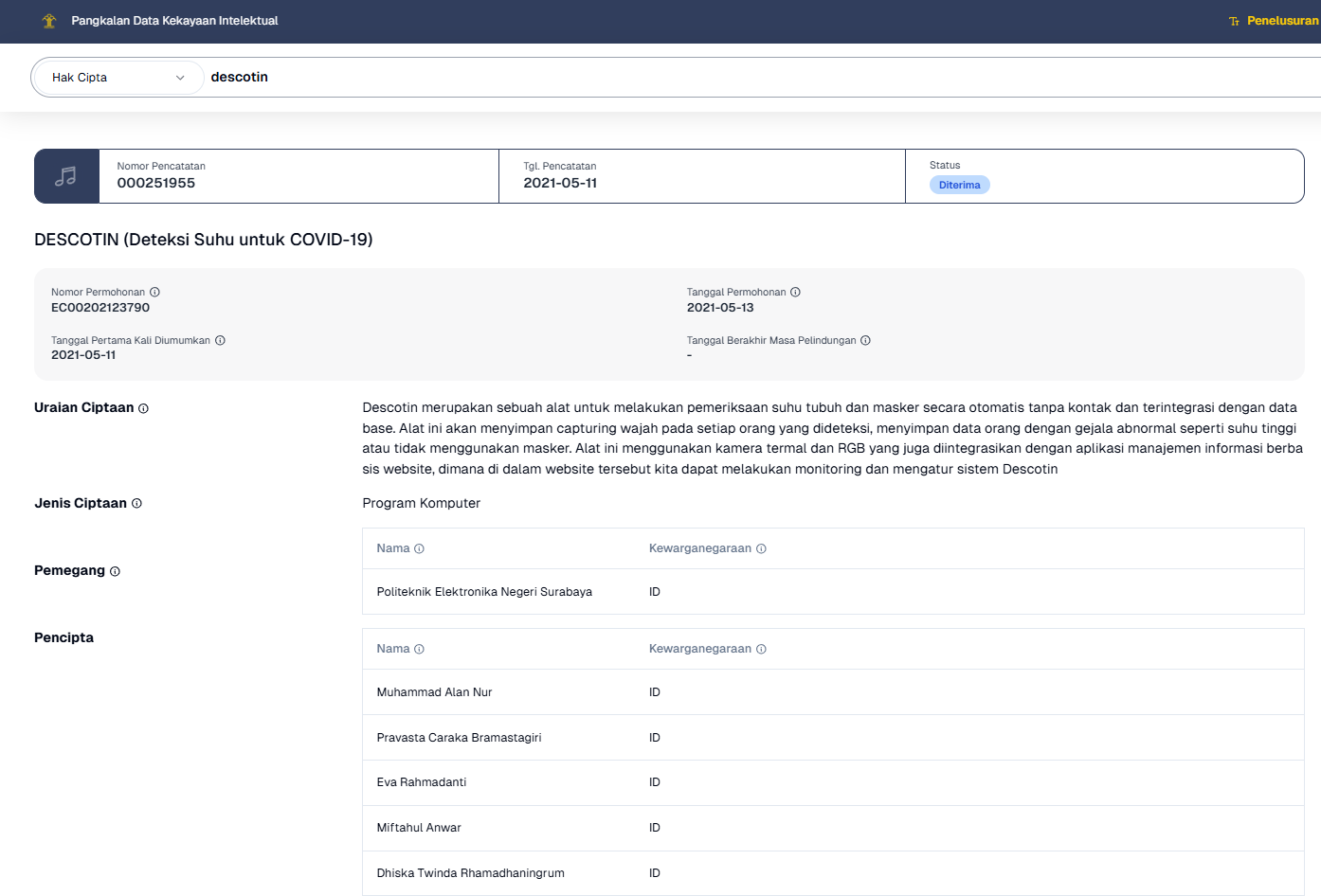Viewport: 1321px width, 896px height.
Task: Click Pangkalan Data Kekayaan Intelektual title
Action: point(174,21)
